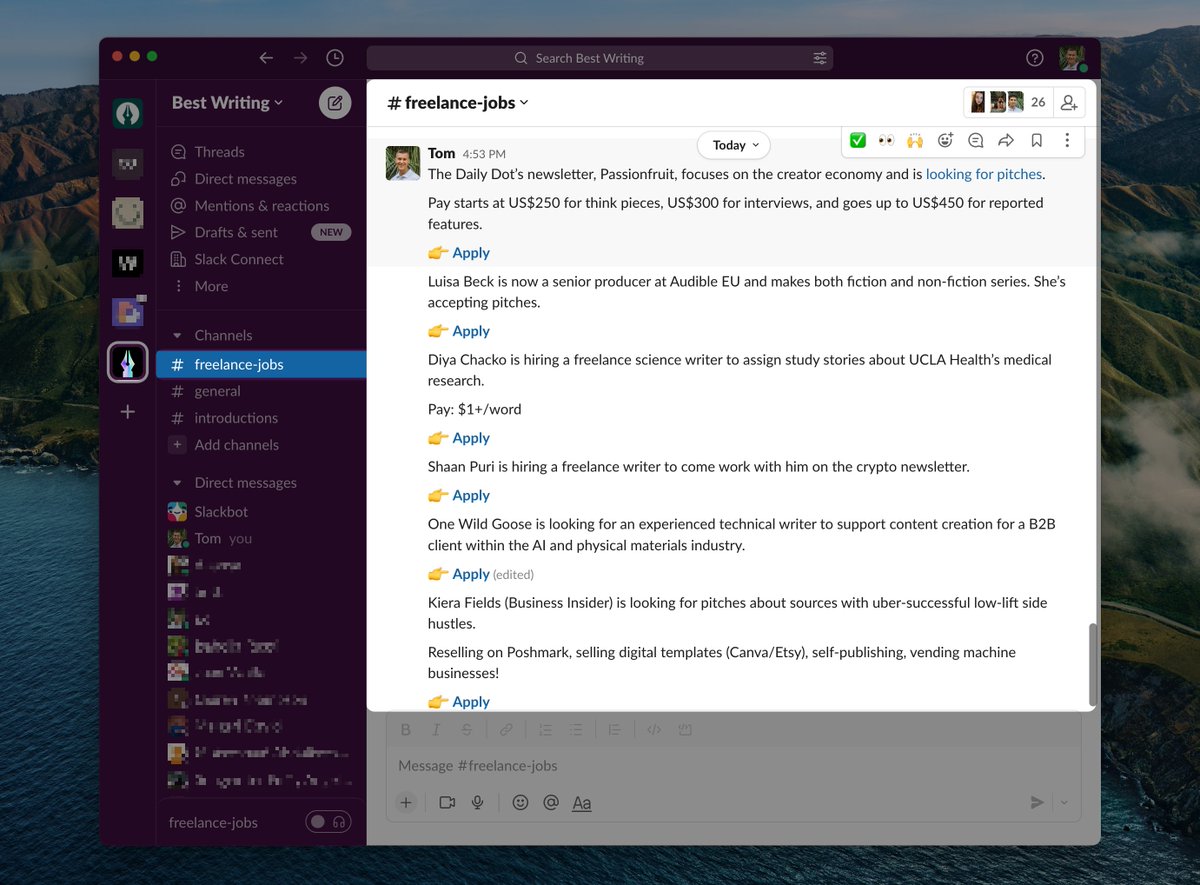Compose a new message
This screenshot has height=885, width=1200.
pyautogui.click(x=335, y=103)
